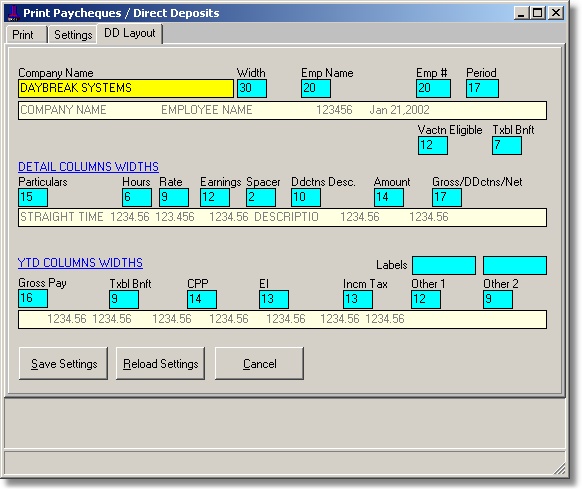Edit the CPP YTD width field
Viewport: 582px width, 491px height.
(202, 299)
